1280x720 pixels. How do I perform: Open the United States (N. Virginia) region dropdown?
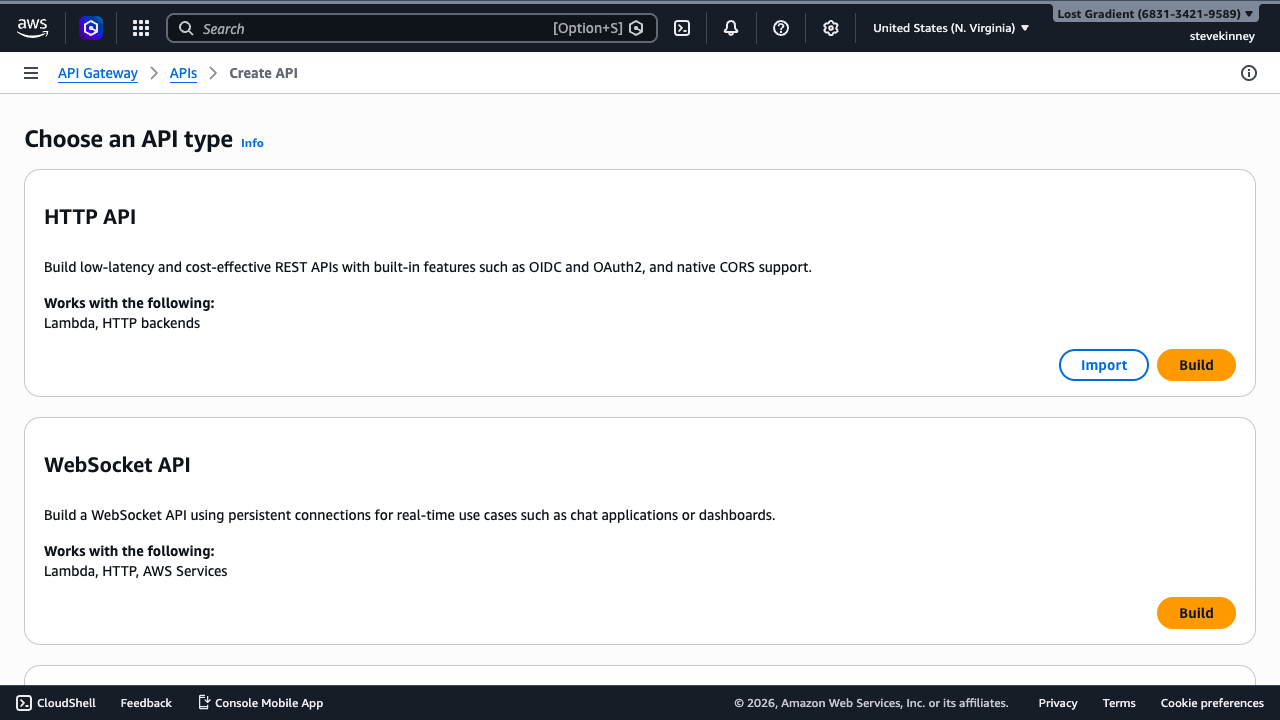tap(951, 28)
